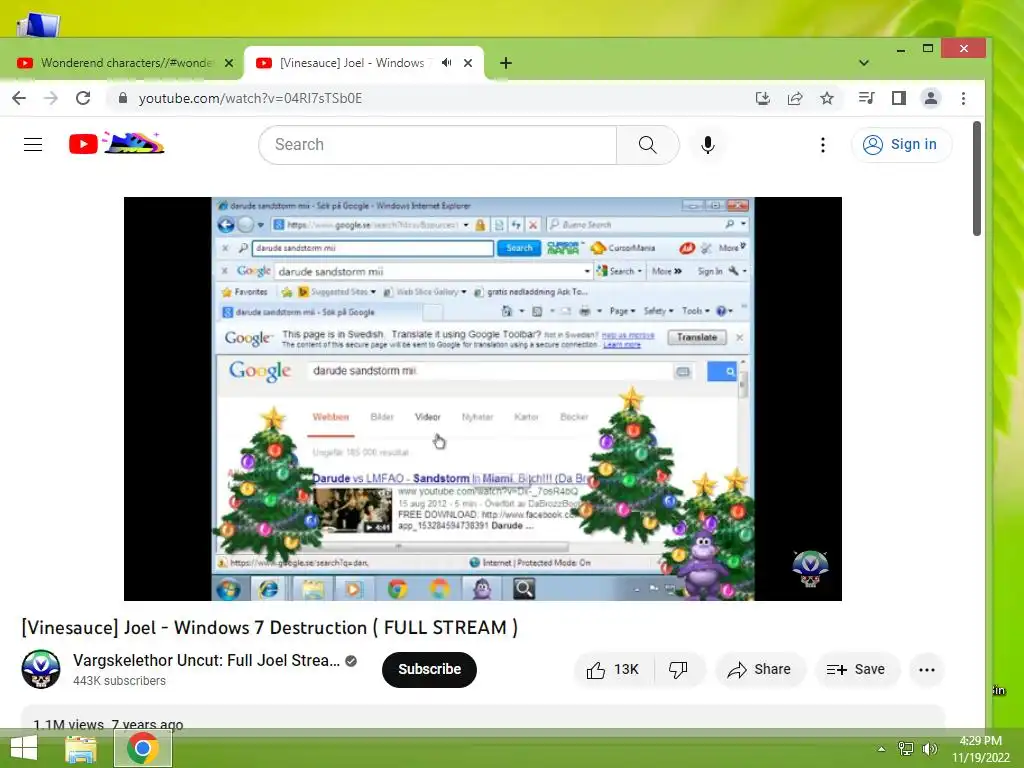1024x768 pixels.
Task: Show hidden system tray icons
Action: point(881,749)
